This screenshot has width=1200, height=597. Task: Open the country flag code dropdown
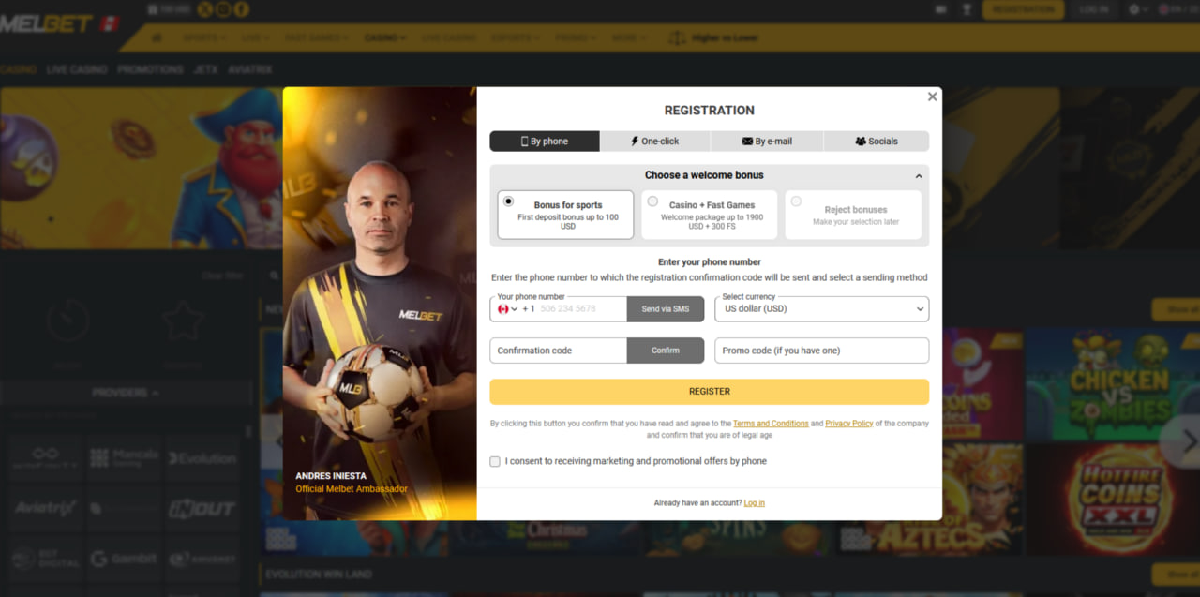pyautogui.click(x=507, y=309)
